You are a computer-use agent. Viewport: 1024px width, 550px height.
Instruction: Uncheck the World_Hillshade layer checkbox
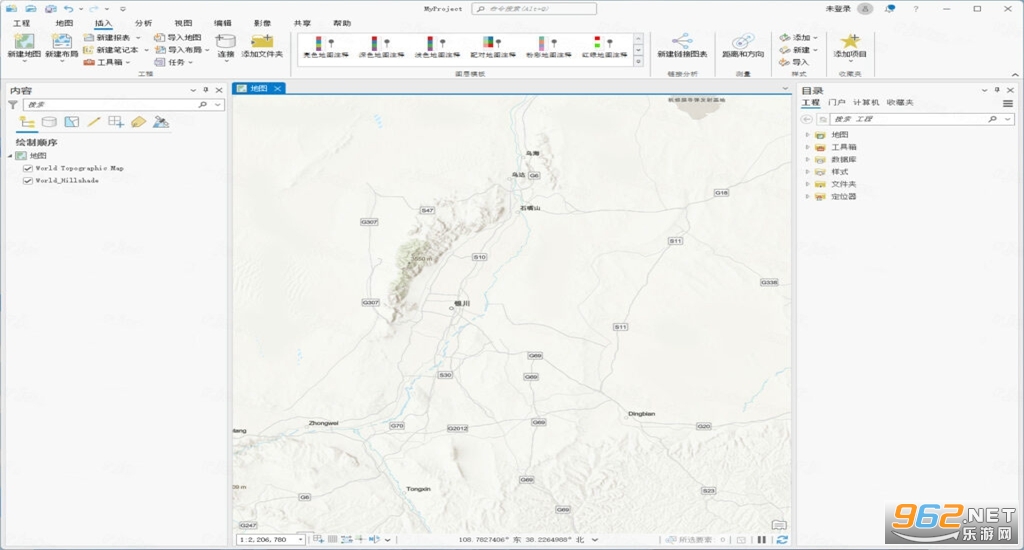27,181
